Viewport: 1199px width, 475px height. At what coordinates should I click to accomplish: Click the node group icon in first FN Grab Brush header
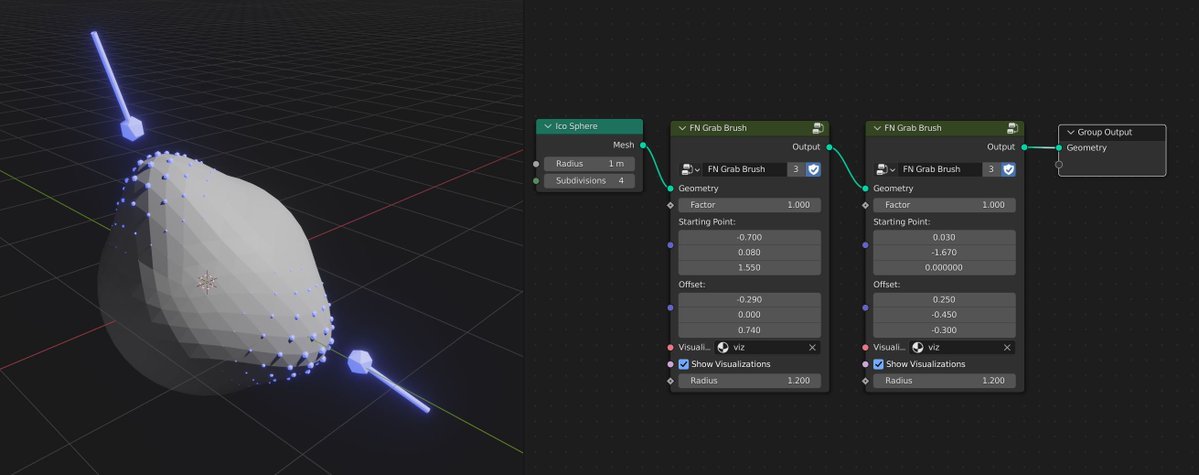[x=818, y=128]
